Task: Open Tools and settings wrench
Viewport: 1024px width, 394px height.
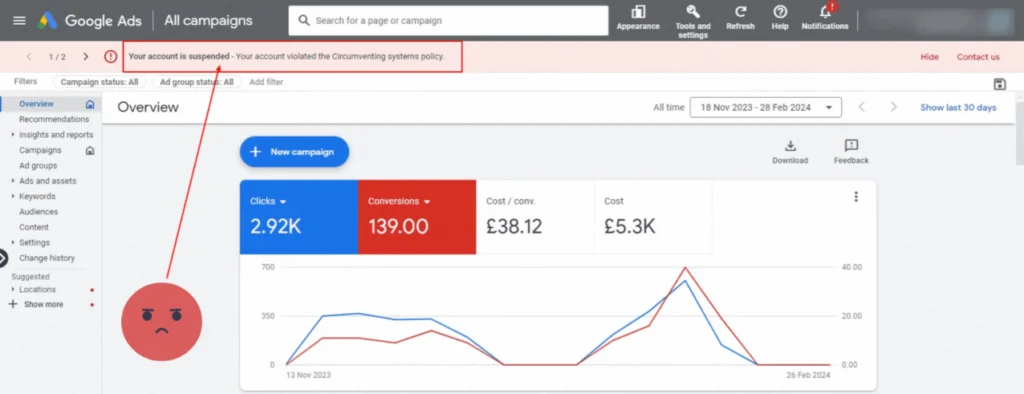Action: click(x=693, y=12)
